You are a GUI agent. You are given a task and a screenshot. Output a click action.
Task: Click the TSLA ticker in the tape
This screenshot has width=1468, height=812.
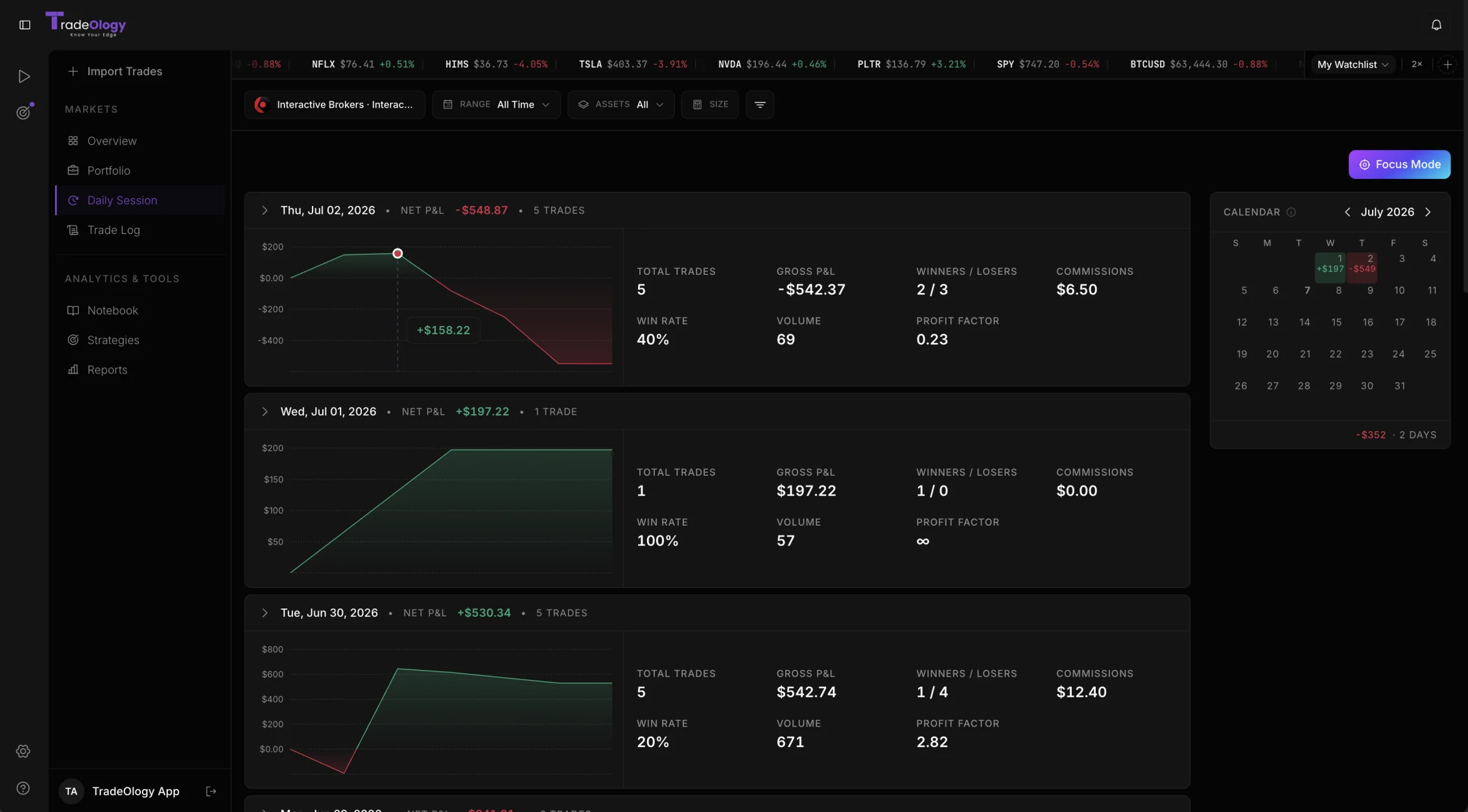(x=632, y=64)
